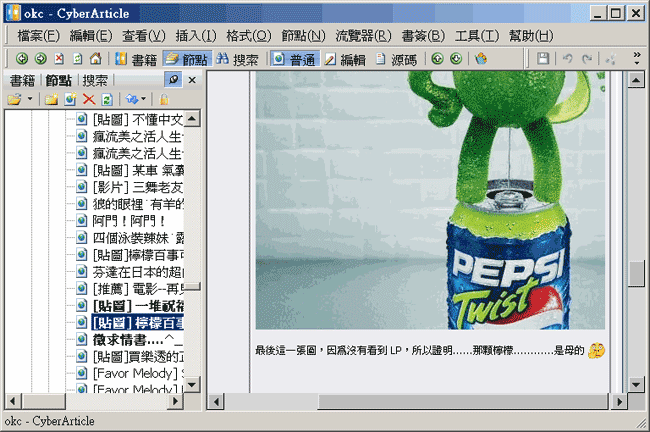
Task: Click the colorful basket icon in toolbar
Action: (x=481, y=59)
